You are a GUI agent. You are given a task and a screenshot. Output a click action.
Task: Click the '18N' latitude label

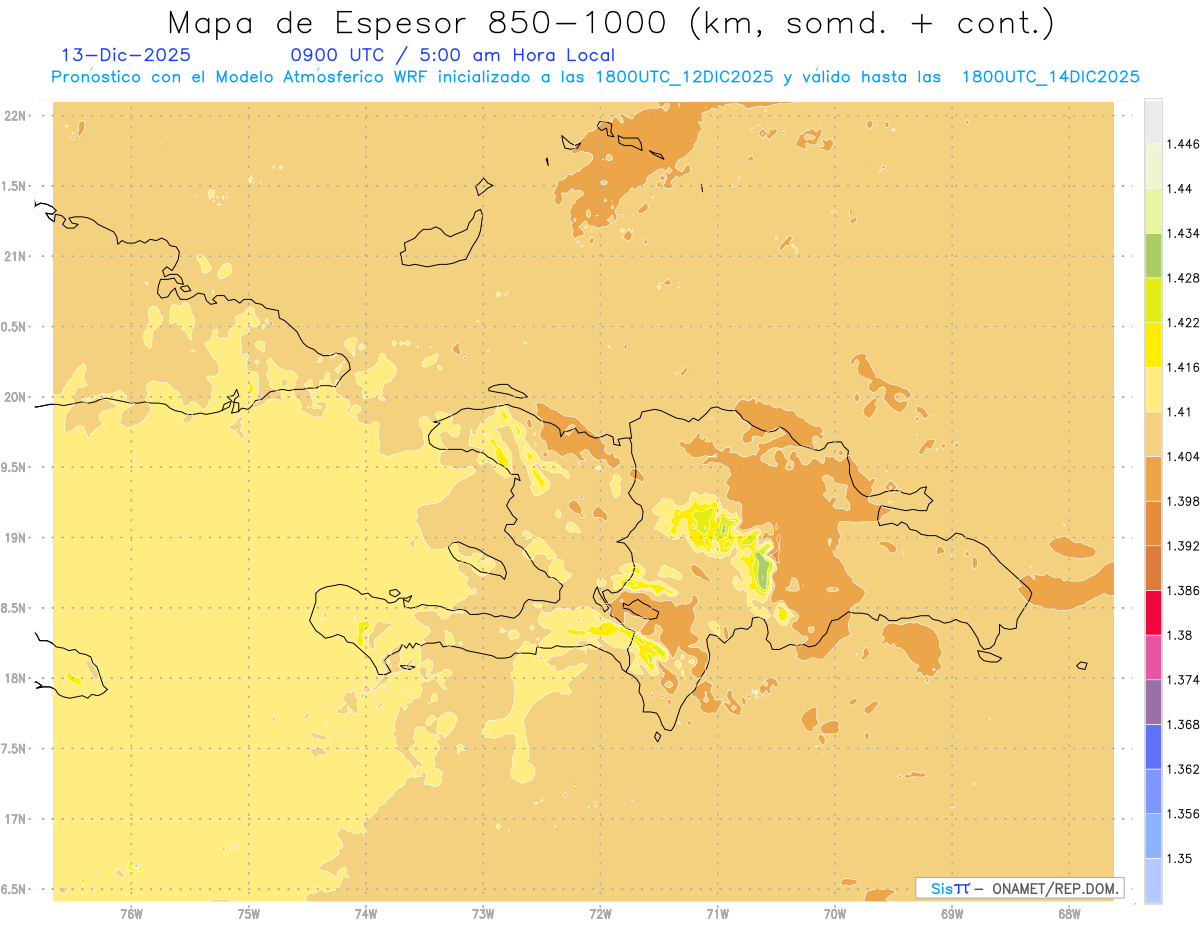[x=16, y=678]
